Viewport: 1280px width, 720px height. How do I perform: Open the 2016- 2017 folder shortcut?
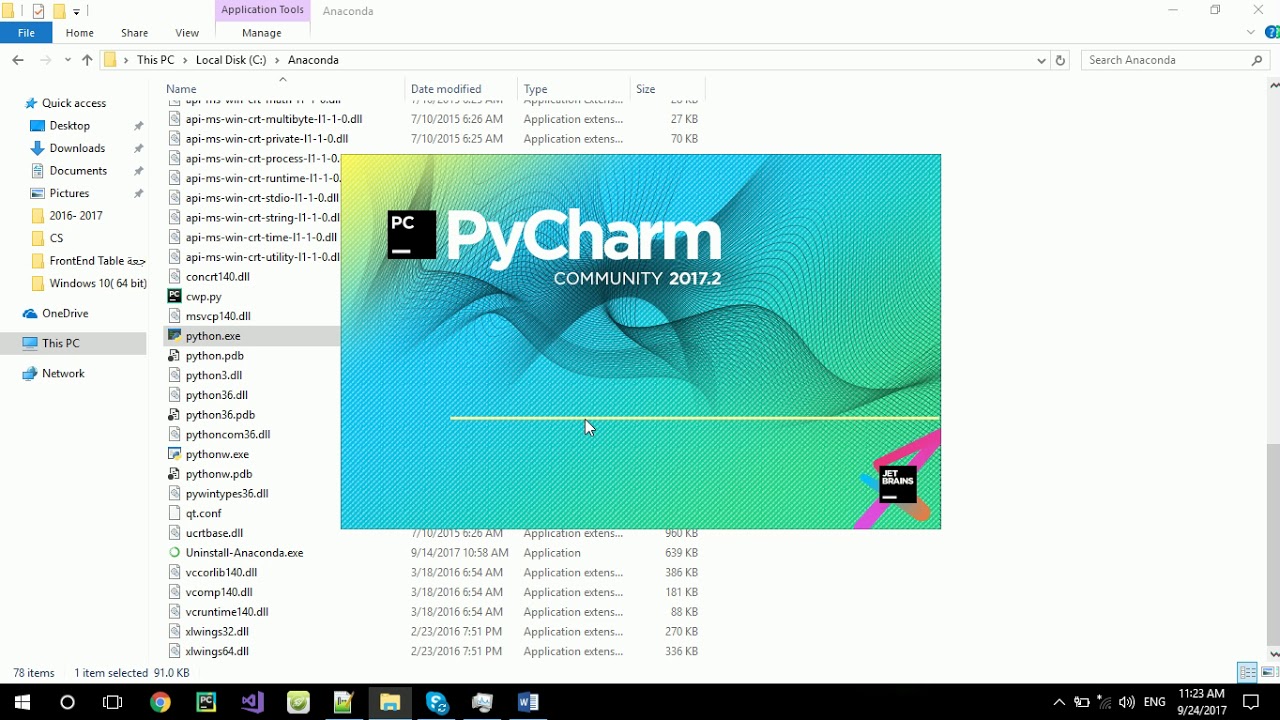[x=76, y=216]
